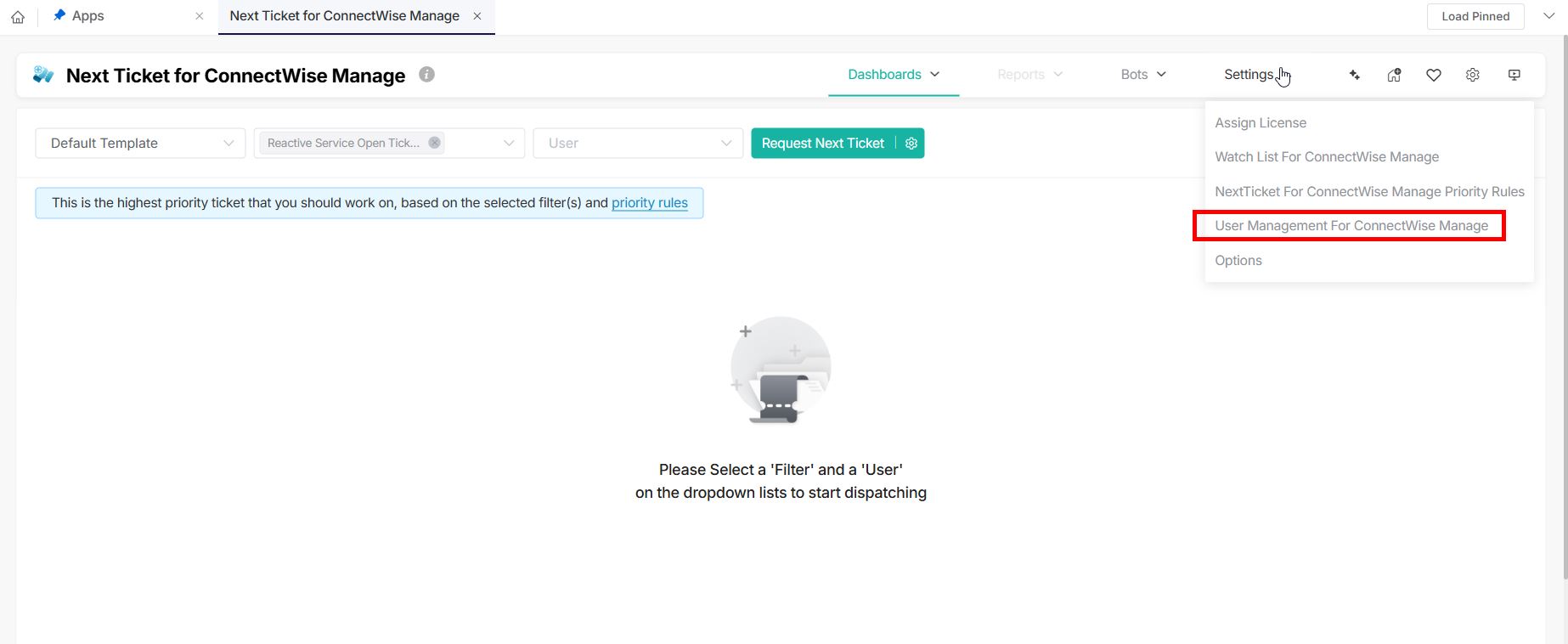Click the house-with-plus icon in header
1568x644 pixels.
tap(1394, 75)
